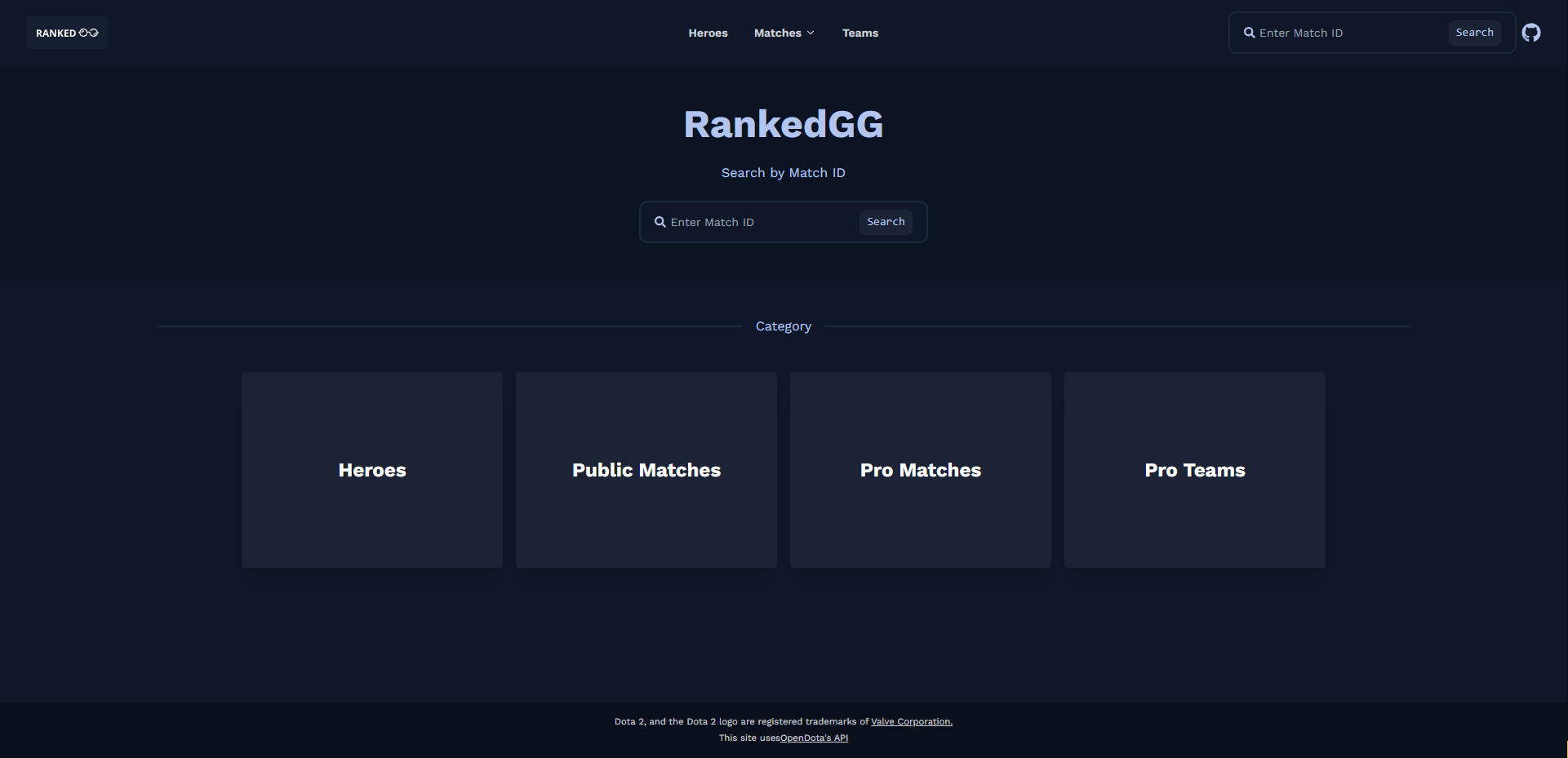Click the RANKED glasses logo
Screen dimensions: 1568x758
(x=67, y=33)
